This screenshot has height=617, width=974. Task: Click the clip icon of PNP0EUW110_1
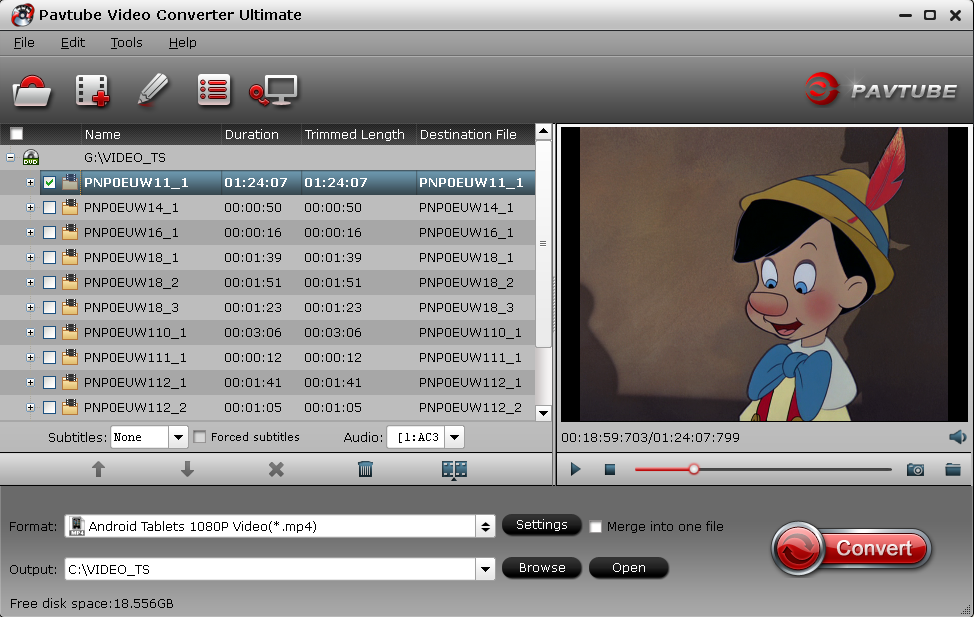(x=70, y=332)
